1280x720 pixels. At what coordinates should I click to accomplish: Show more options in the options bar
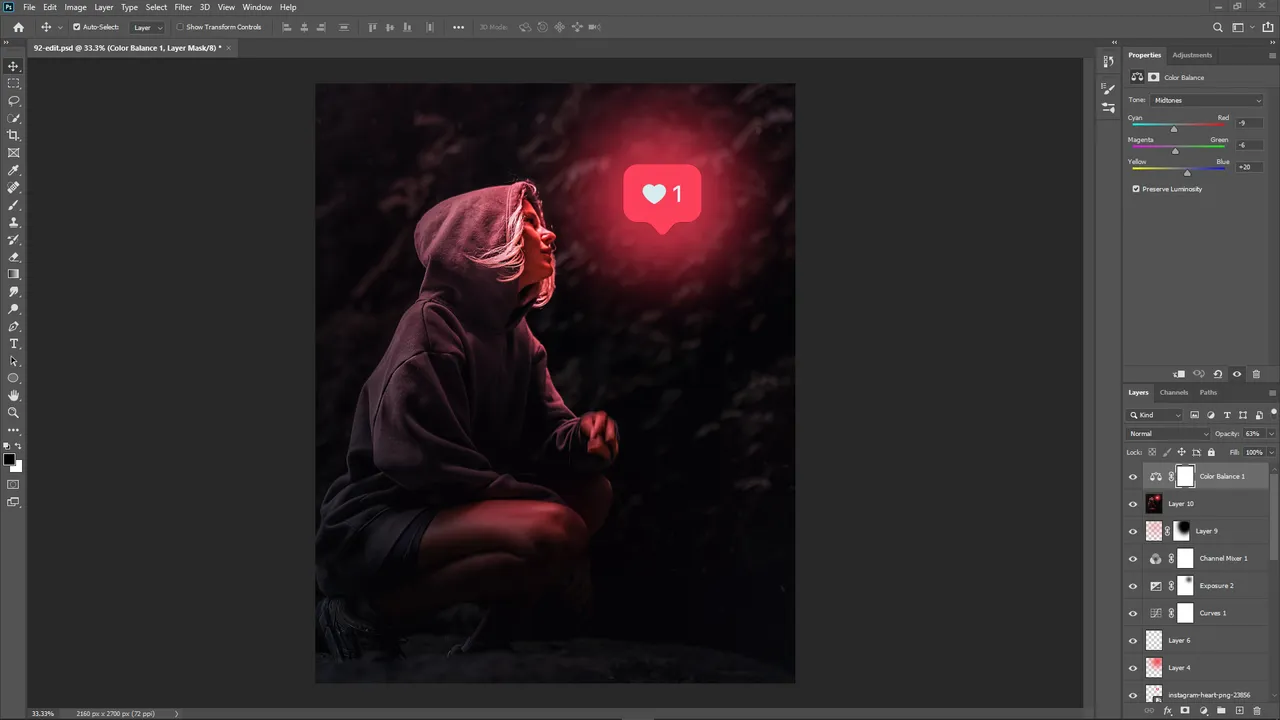click(x=458, y=27)
